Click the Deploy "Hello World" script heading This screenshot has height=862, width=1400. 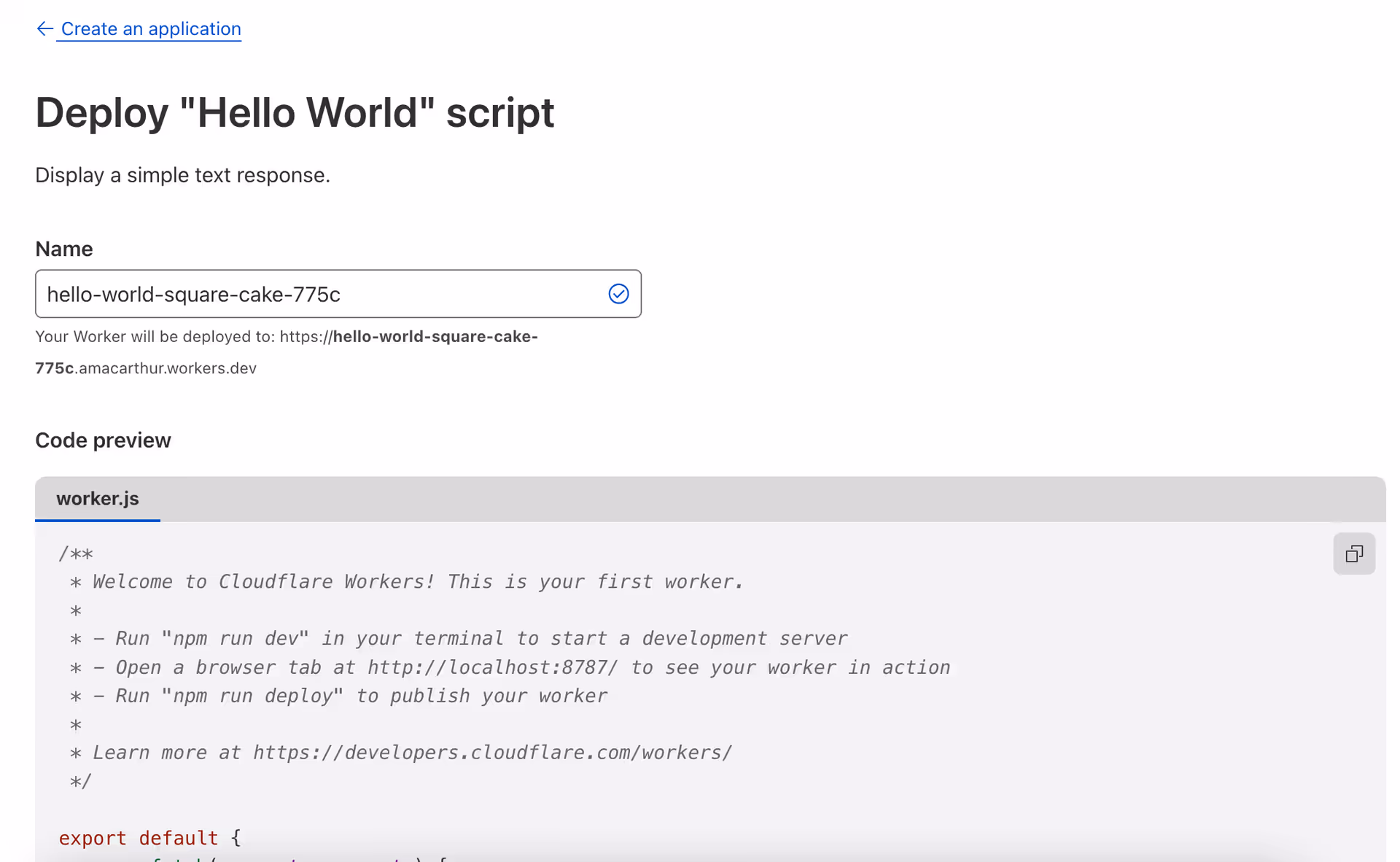tap(295, 112)
